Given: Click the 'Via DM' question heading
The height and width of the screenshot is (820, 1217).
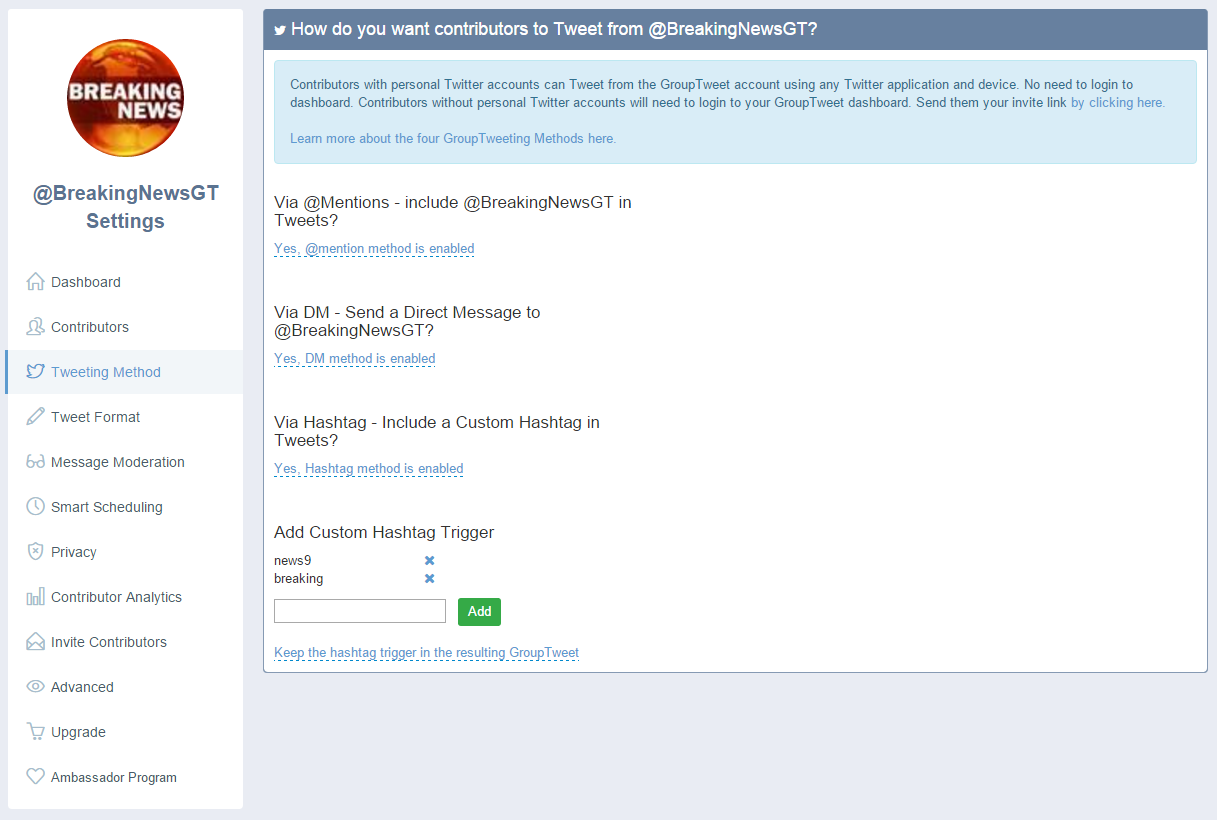Looking at the screenshot, I should pos(407,321).
